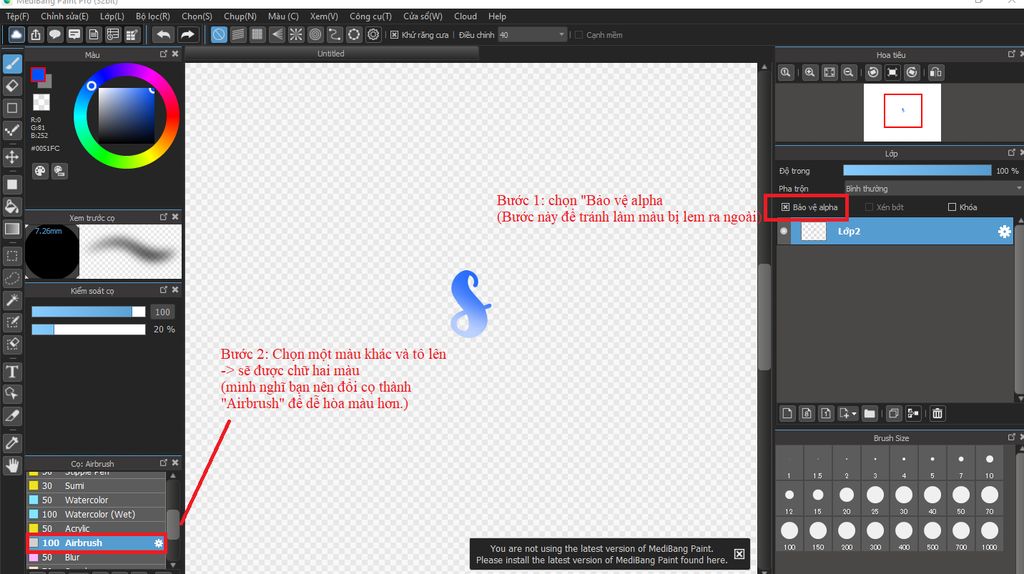1024x574 pixels.
Task: Select the Move tool
Action: 12,157
